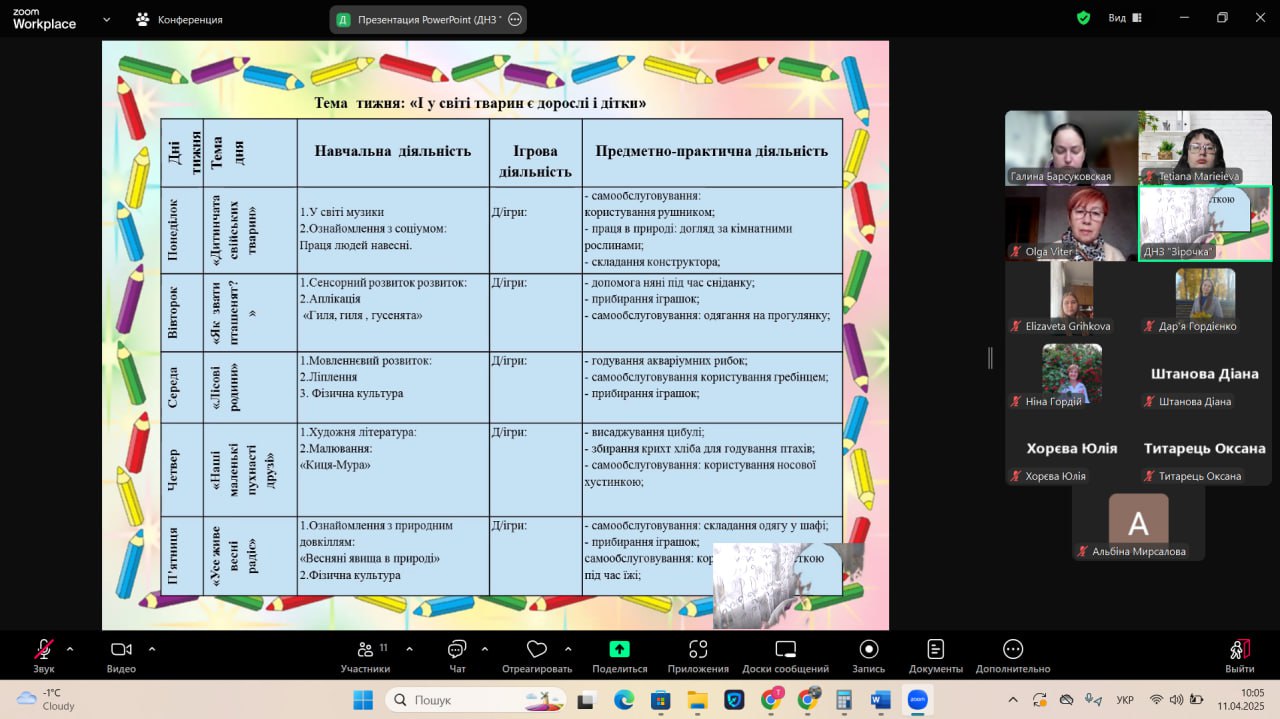Select Титарець Оксана participant tile
1280x719 pixels.
point(1205,448)
